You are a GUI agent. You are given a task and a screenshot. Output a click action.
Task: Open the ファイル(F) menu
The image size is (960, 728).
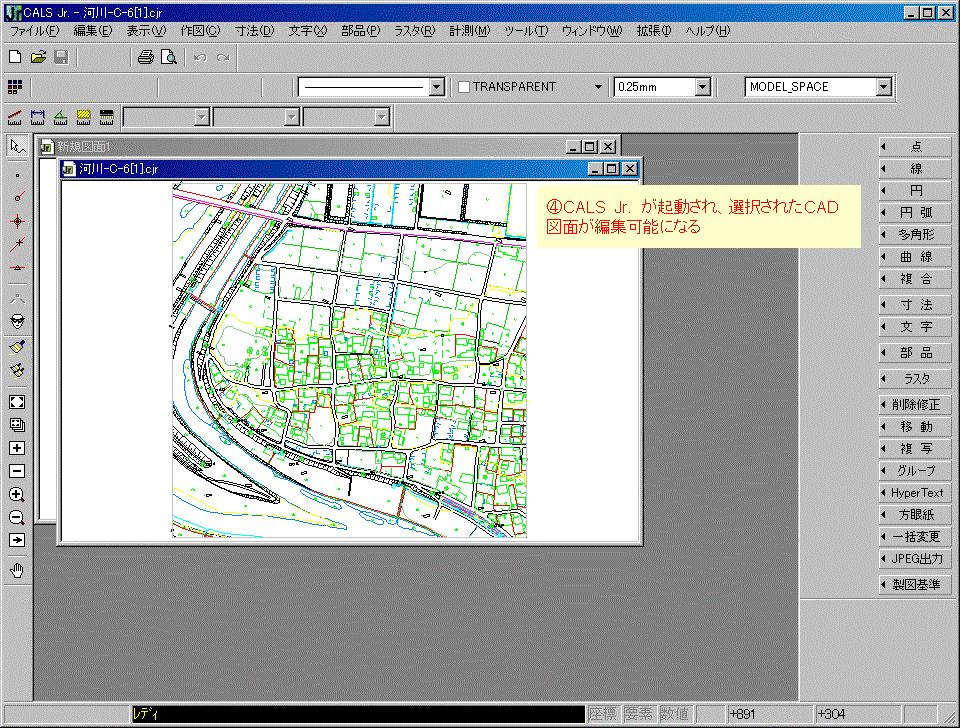35,31
